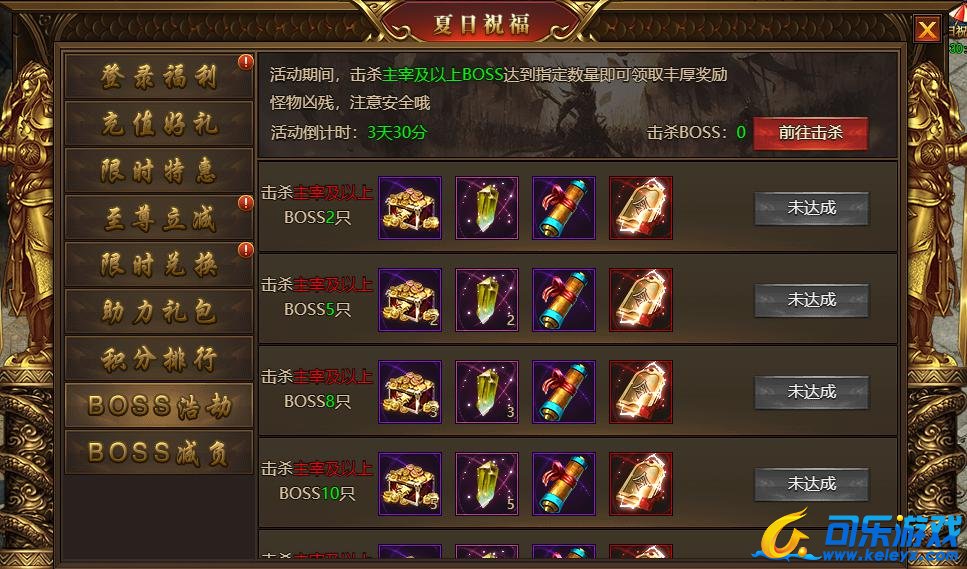
Task: Click 未达成 button for BOSS2只 reward
Action: (812, 208)
